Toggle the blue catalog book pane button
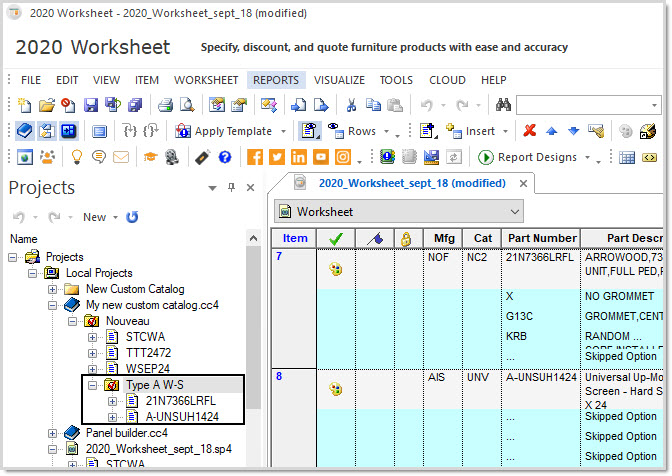672x476 pixels. [x=24, y=131]
